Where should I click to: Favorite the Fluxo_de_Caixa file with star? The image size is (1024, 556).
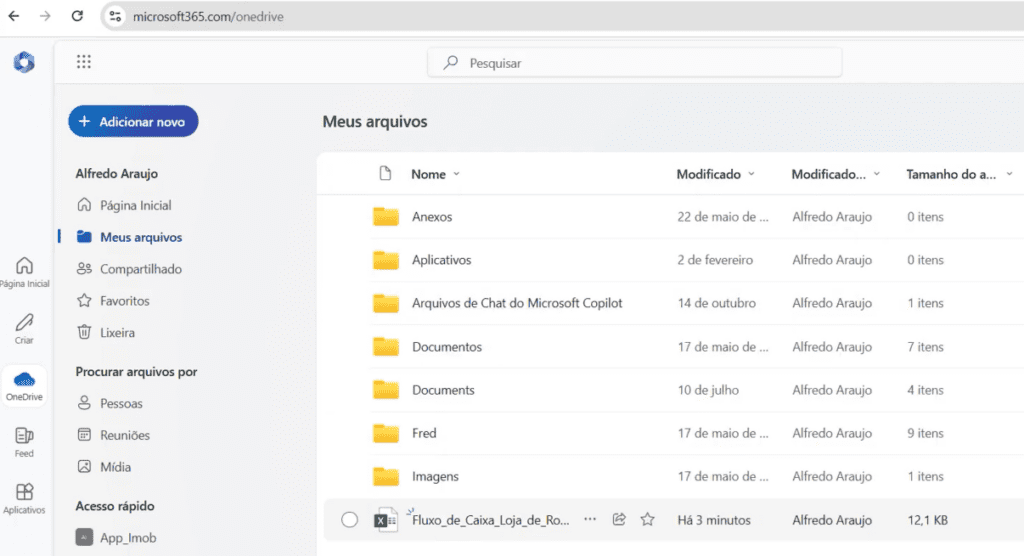[x=647, y=519]
